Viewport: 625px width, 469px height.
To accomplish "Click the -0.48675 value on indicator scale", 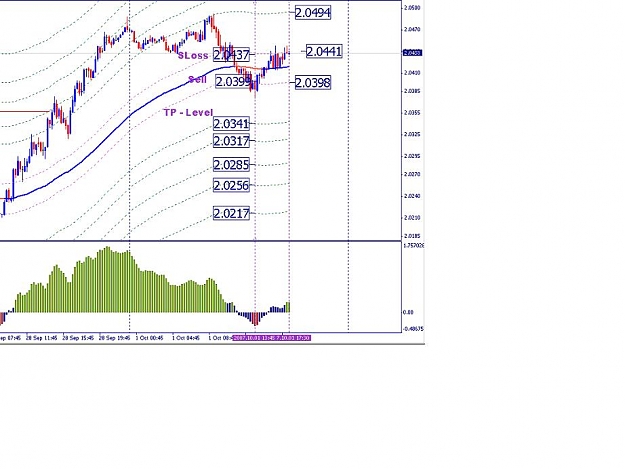I will (x=414, y=329).
